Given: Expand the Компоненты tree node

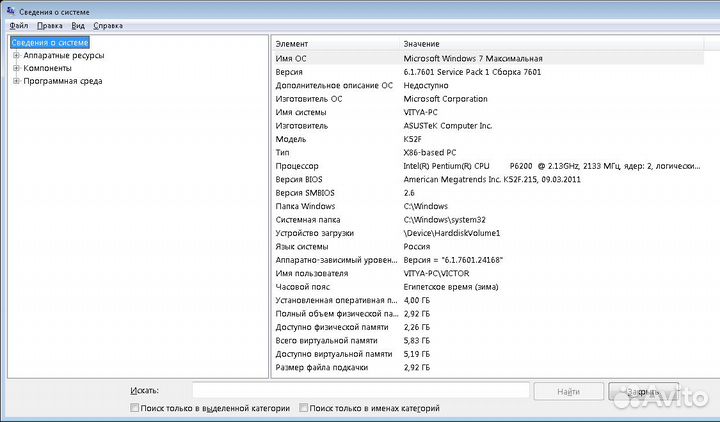Looking at the screenshot, I should pos(16,68).
